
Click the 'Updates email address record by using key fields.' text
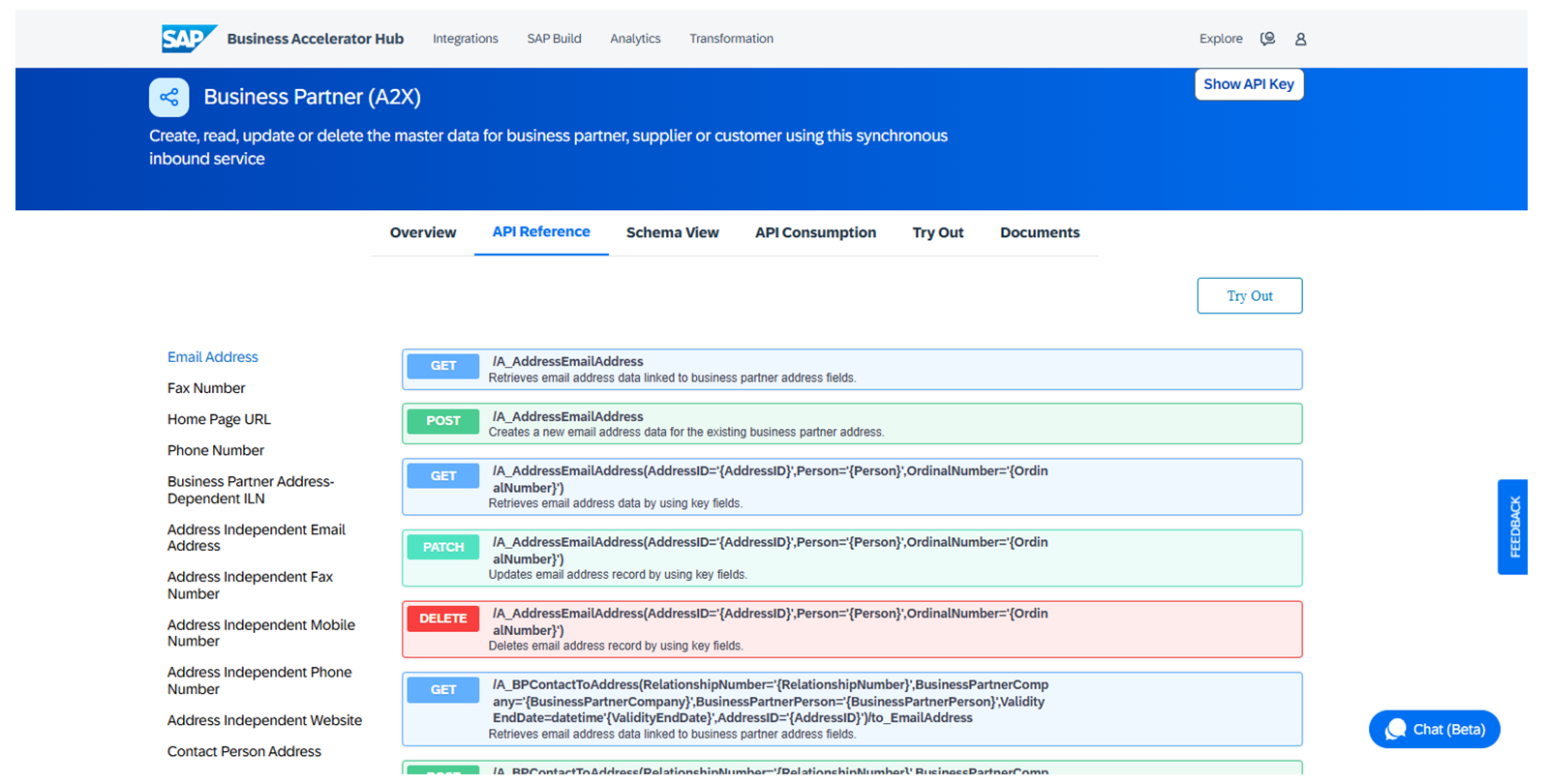click(x=618, y=575)
